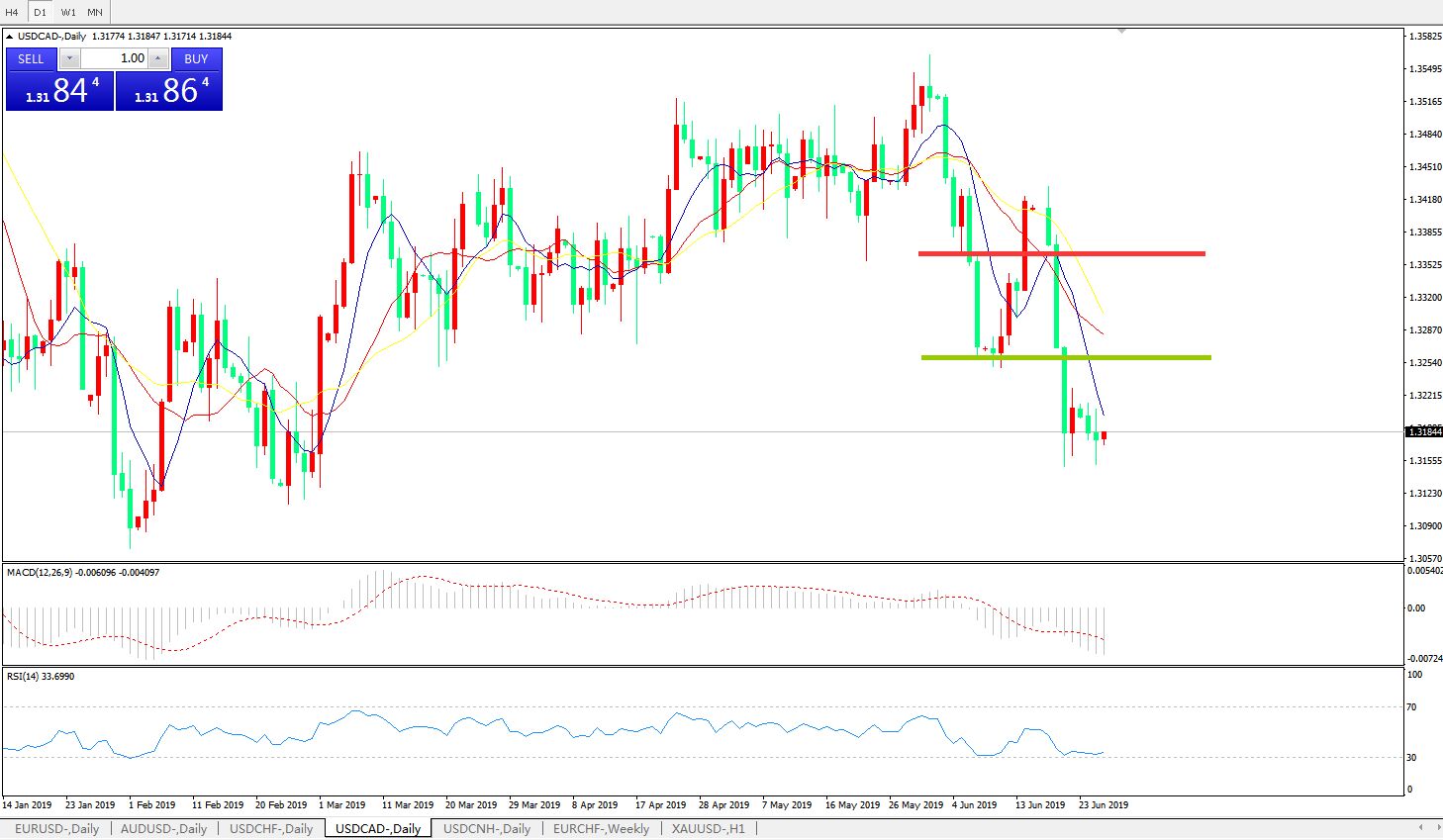The height and width of the screenshot is (840, 1443).
Task: Switch to the USDCHF Daily chart tab
Action: pos(271,828)
